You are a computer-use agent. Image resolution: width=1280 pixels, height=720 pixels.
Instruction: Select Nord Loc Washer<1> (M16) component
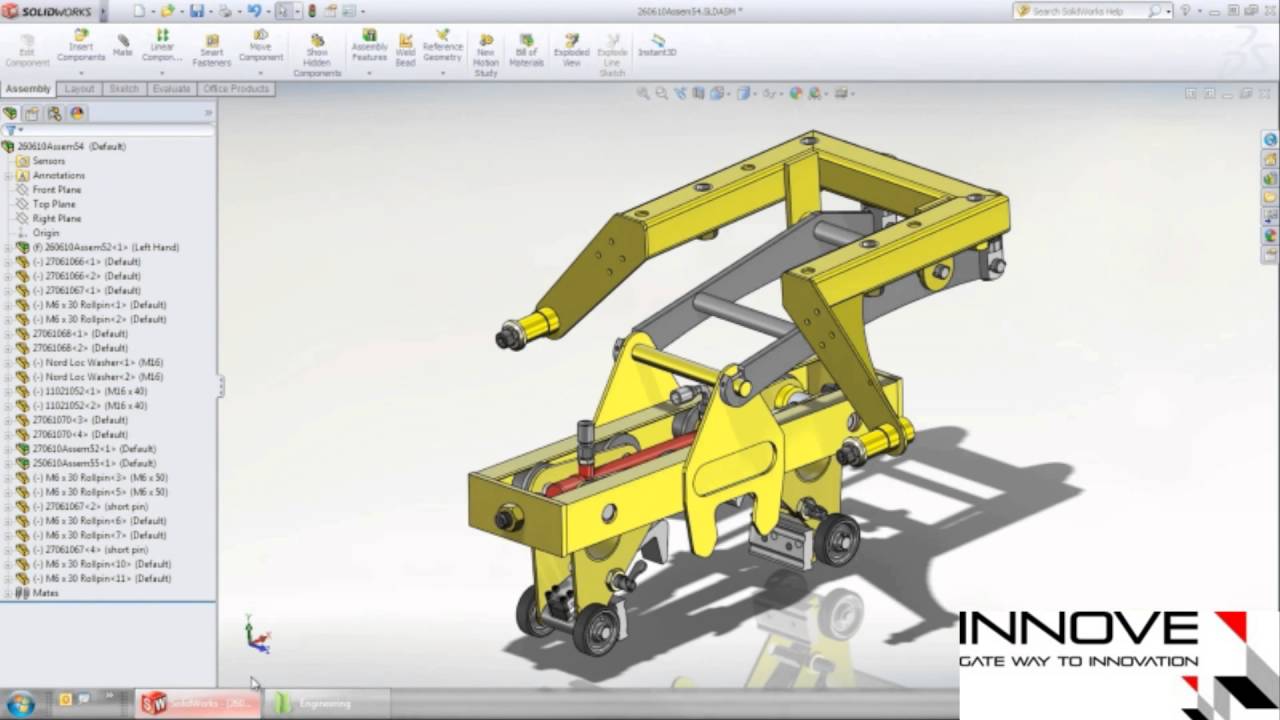(98, 362)
